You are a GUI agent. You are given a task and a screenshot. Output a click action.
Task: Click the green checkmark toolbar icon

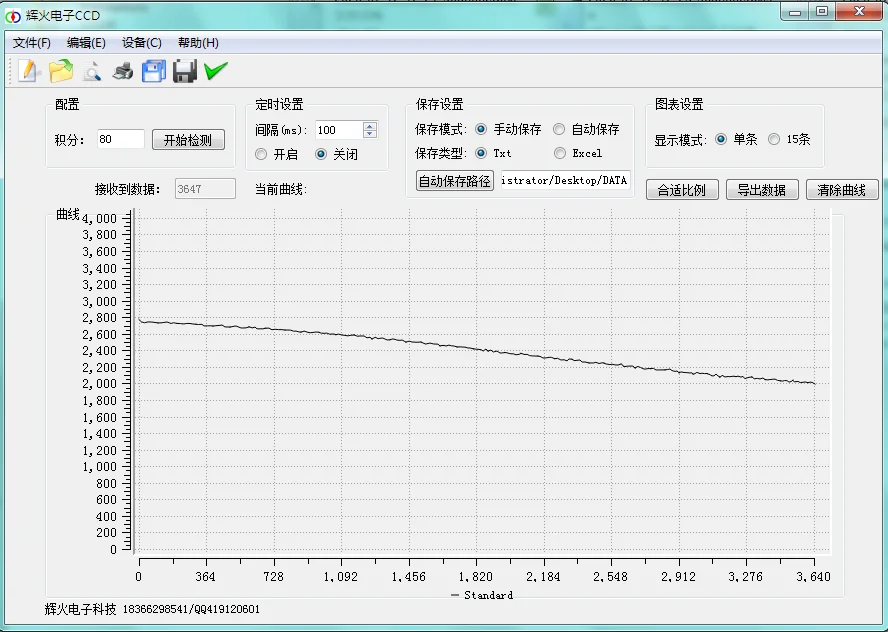pyautogui.click(x=215, y=71)
